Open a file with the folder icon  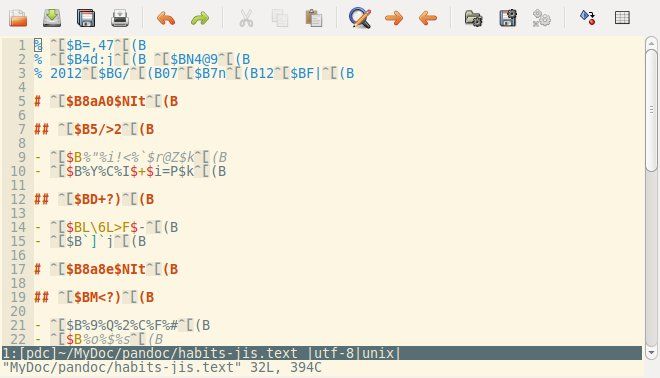(x=18, y=18)
